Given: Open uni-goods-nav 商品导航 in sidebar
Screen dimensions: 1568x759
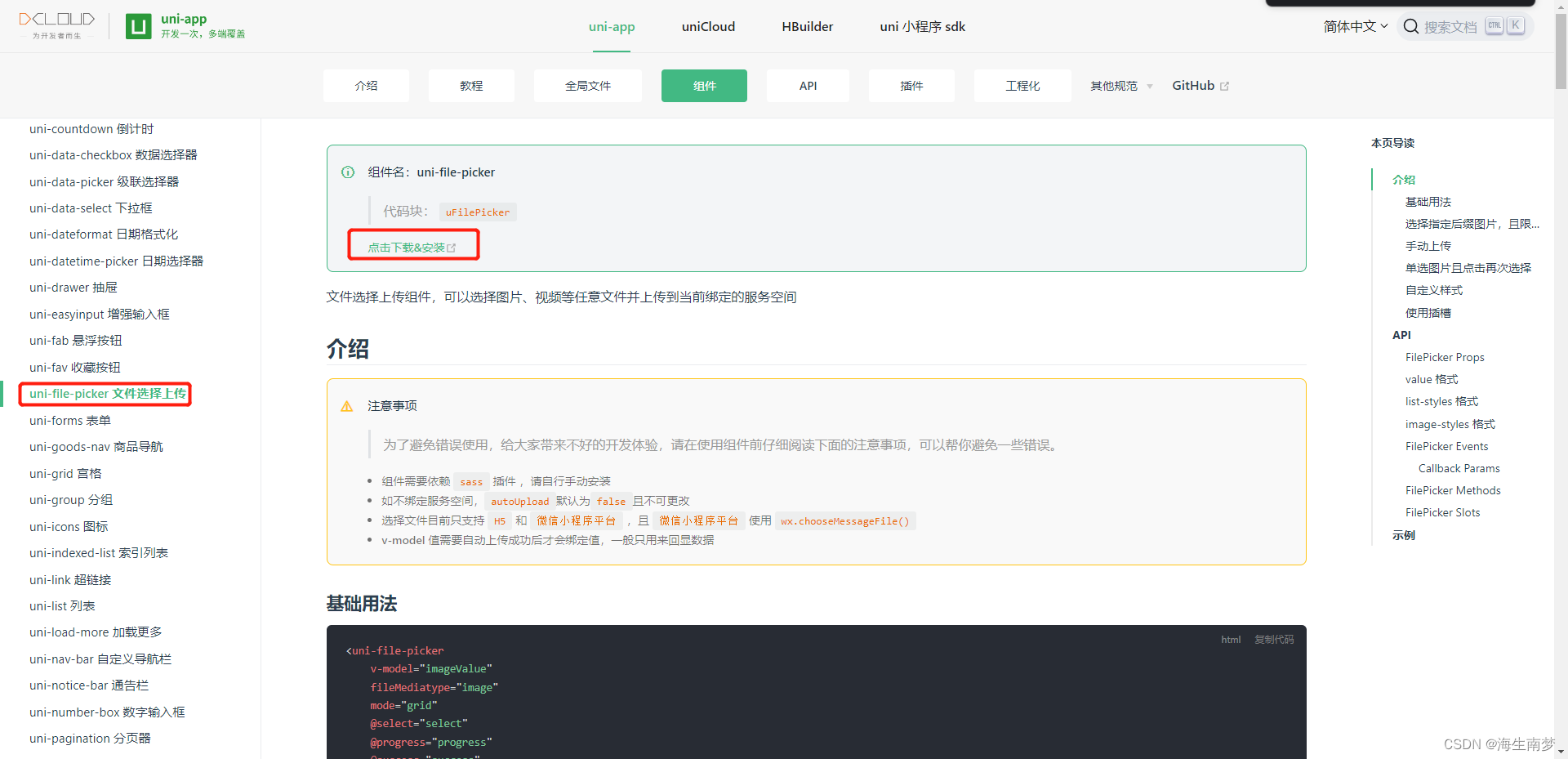Looking at the screenshot, I should click(x=96, y=447).
